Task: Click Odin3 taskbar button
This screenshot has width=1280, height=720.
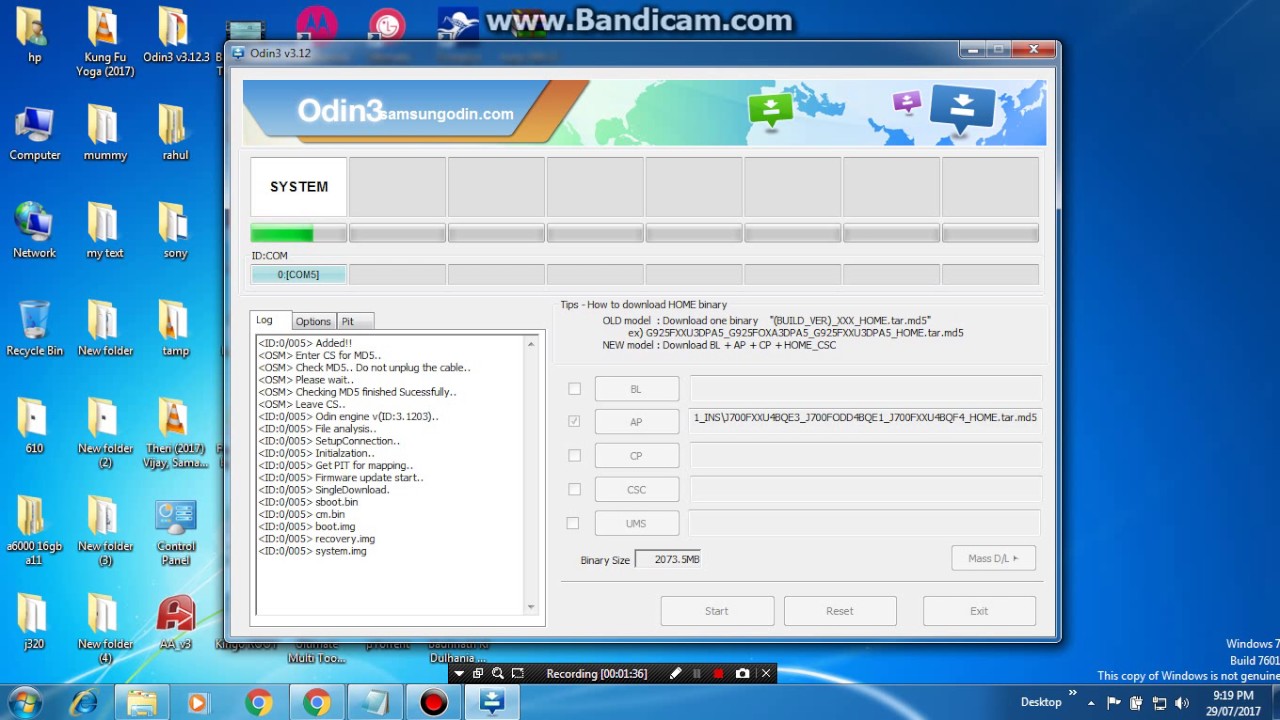Action: tap(491, 703)
